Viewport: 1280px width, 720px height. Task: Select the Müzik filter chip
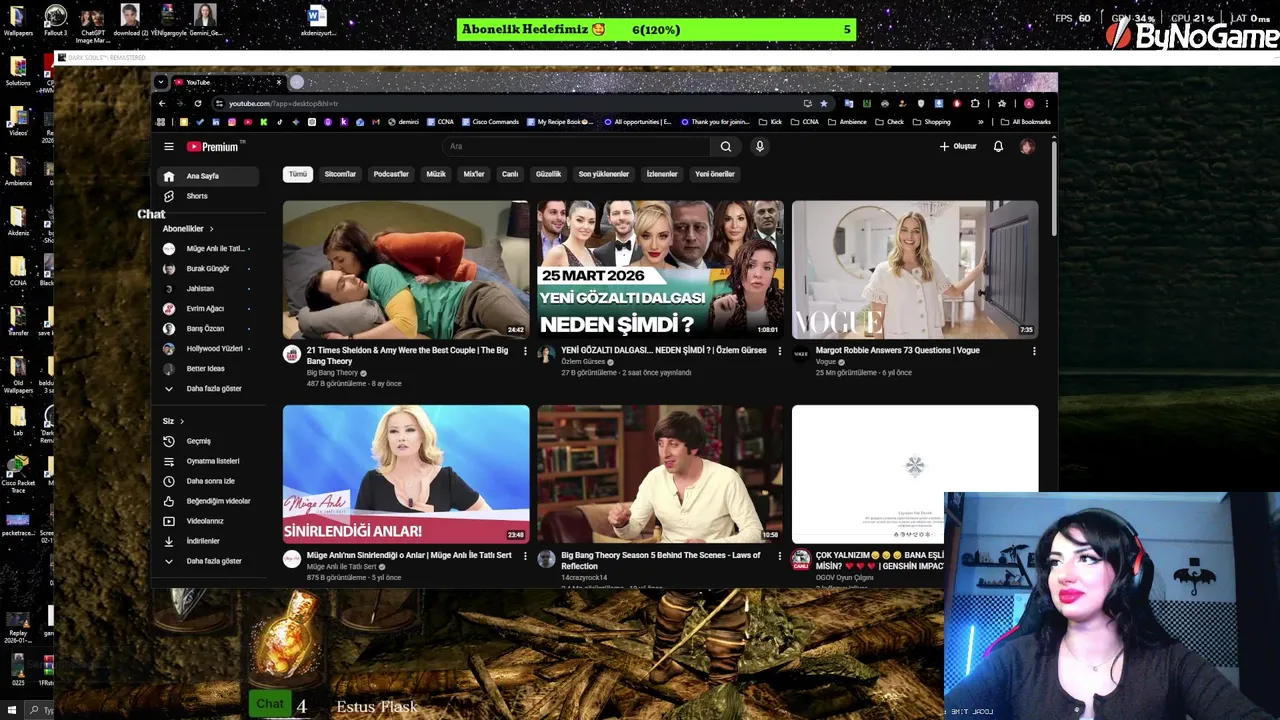(x=436, y=174)
